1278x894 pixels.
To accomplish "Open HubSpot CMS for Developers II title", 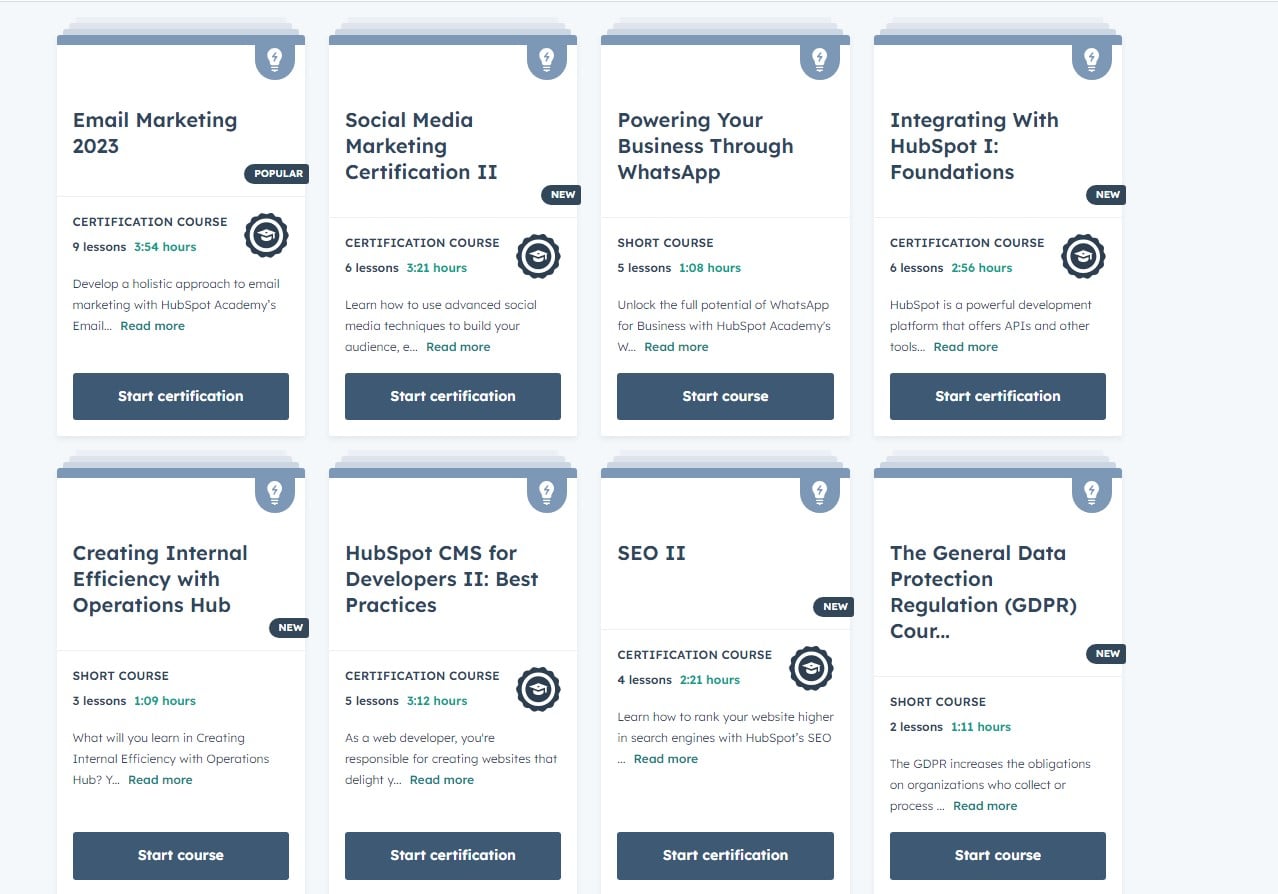I will 441,579.
